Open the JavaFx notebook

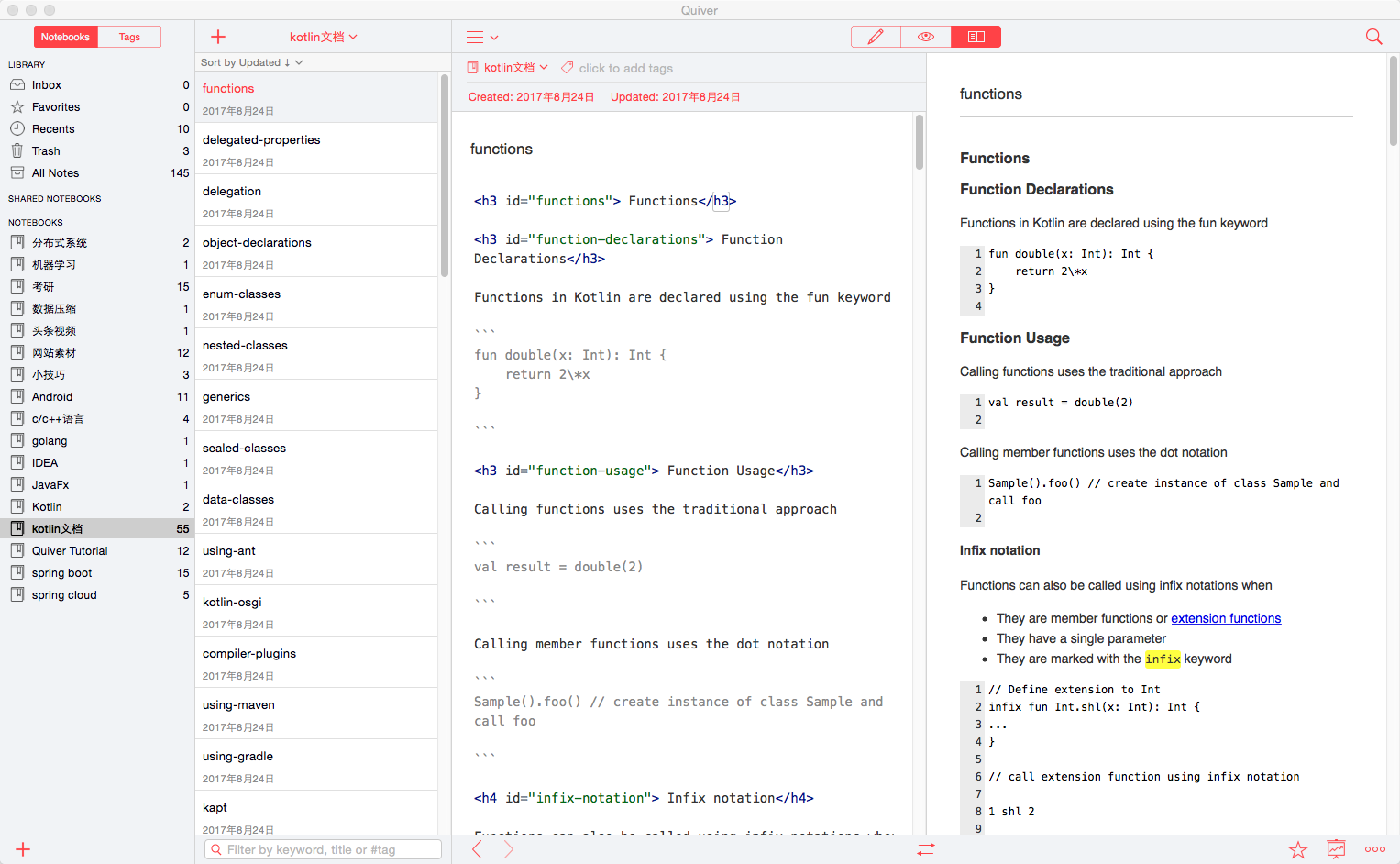(97, 485)
